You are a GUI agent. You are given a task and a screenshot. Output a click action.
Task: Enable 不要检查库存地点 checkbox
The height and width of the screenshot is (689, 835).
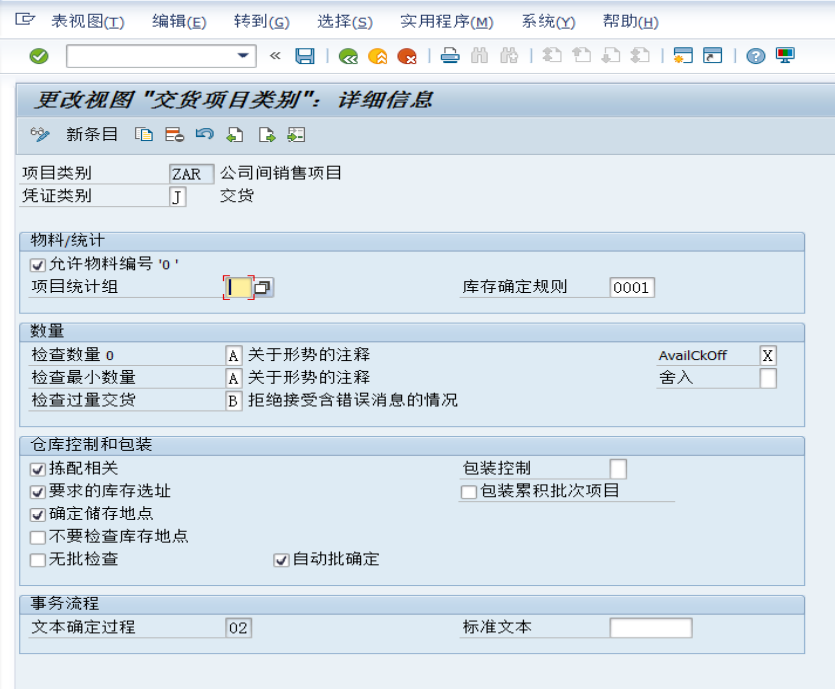coord(38,537)
